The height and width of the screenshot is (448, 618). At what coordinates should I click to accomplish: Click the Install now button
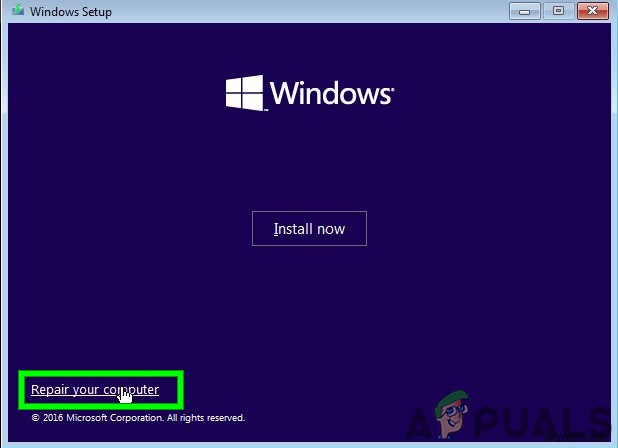pyautogui.click(x=309, y=229)
